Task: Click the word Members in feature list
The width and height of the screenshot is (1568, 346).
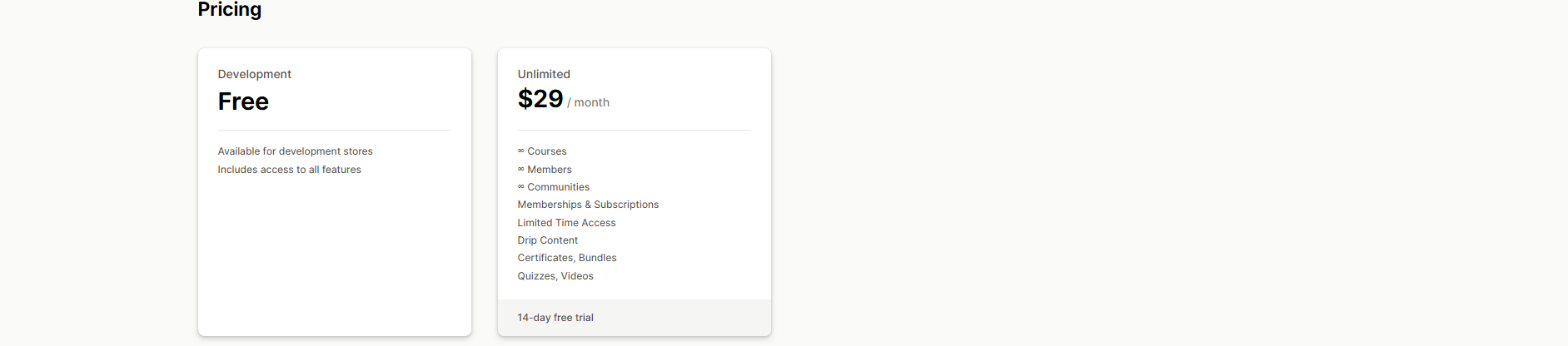Action: 550,170
